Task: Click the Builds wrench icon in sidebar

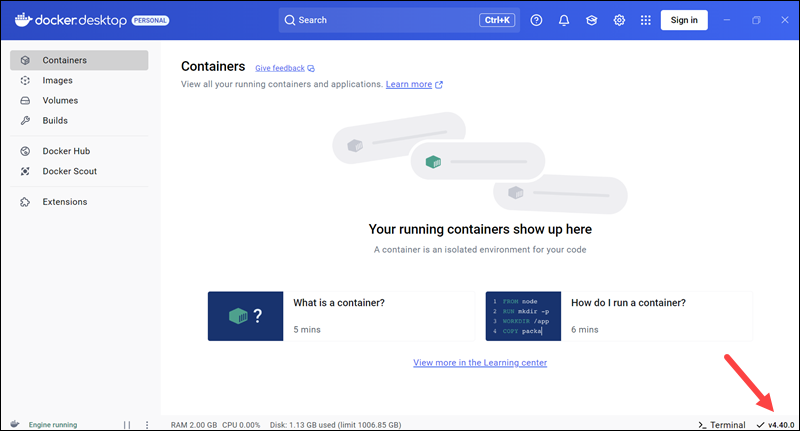Action: (25, 120)
